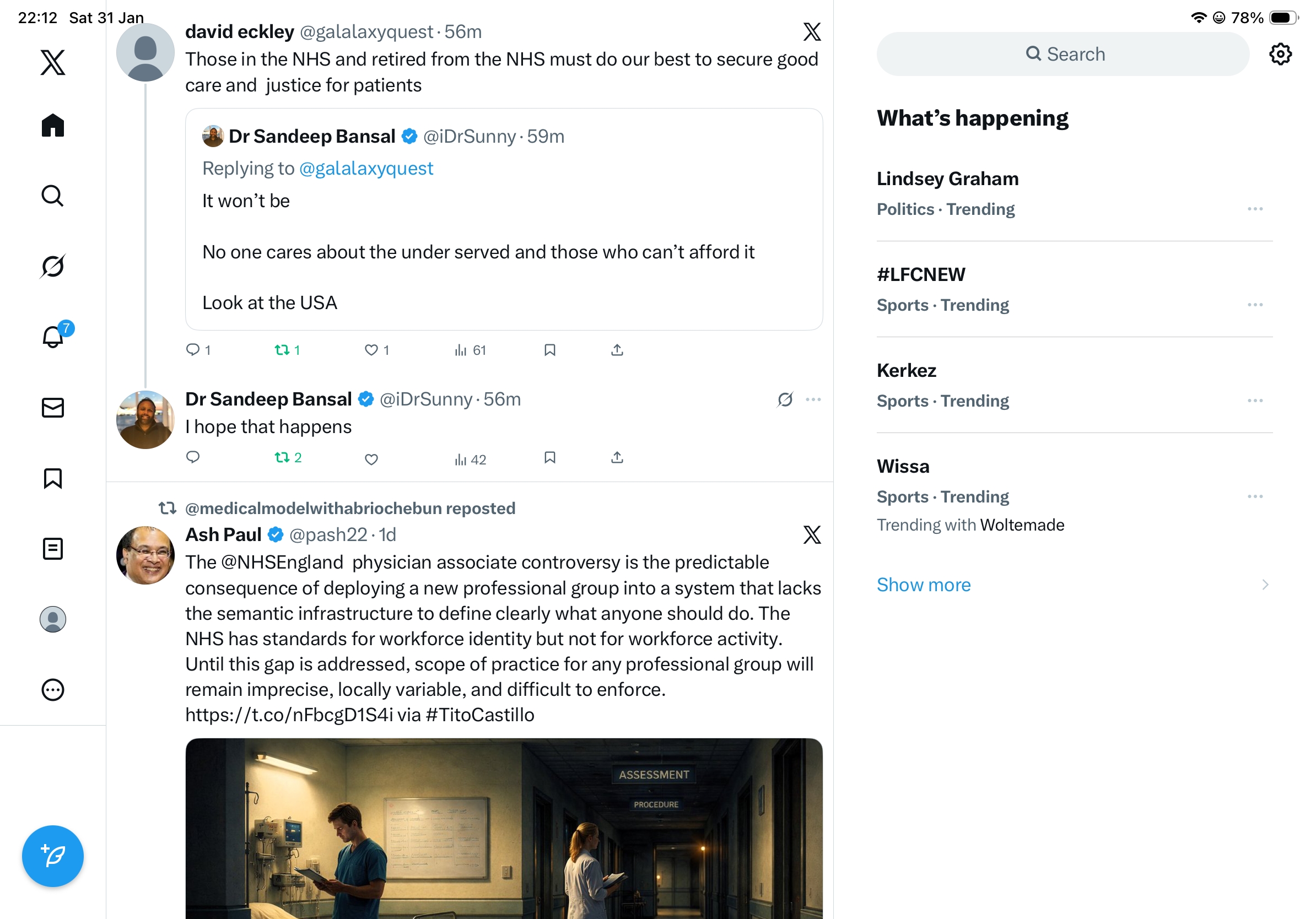The image size is (1316, 919).
Task: Like david eckley's NHS post
Action: click(x=371, y=350)
